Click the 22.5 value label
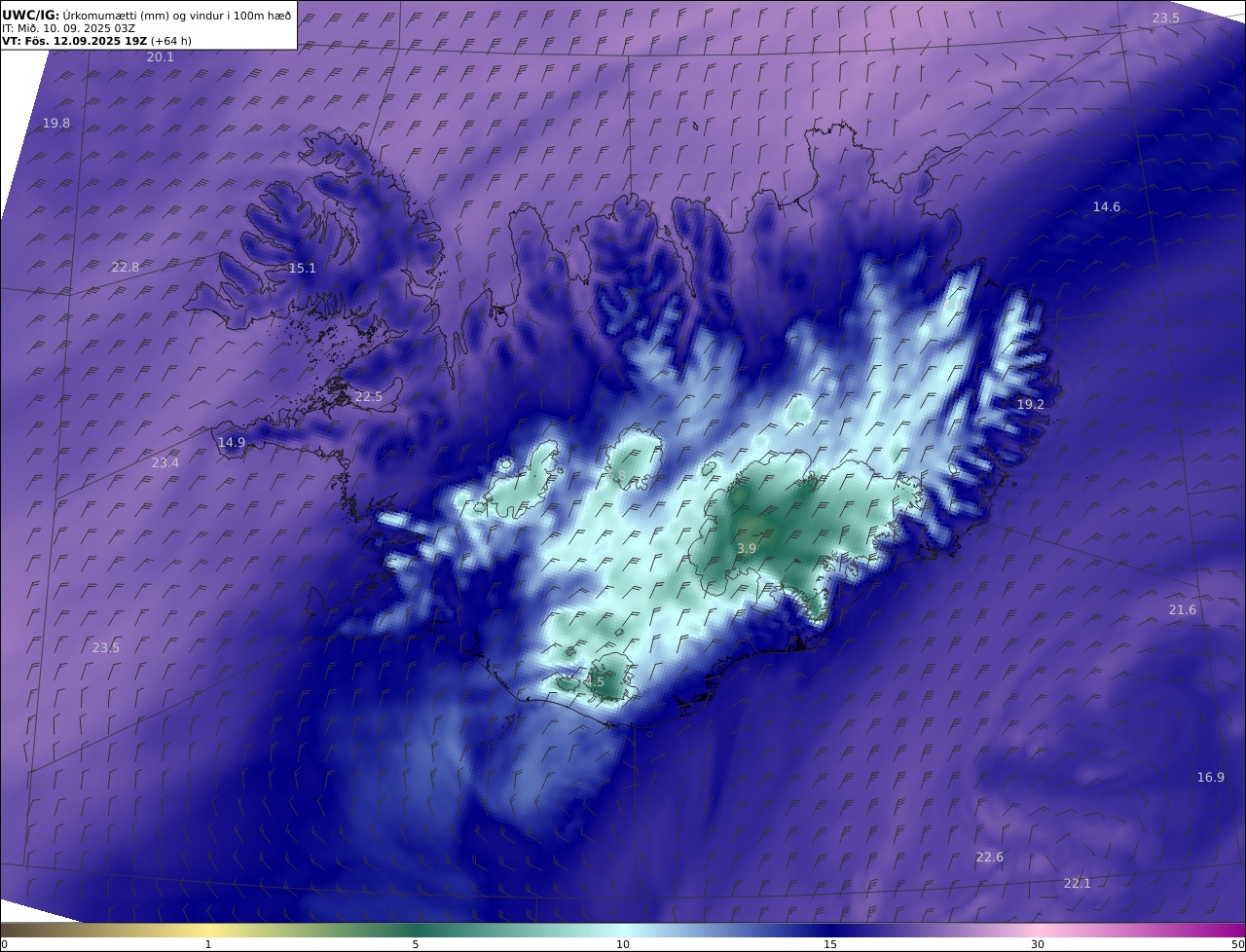The height and width of the screenshot is (952, 1246). (x=369, y=397)
